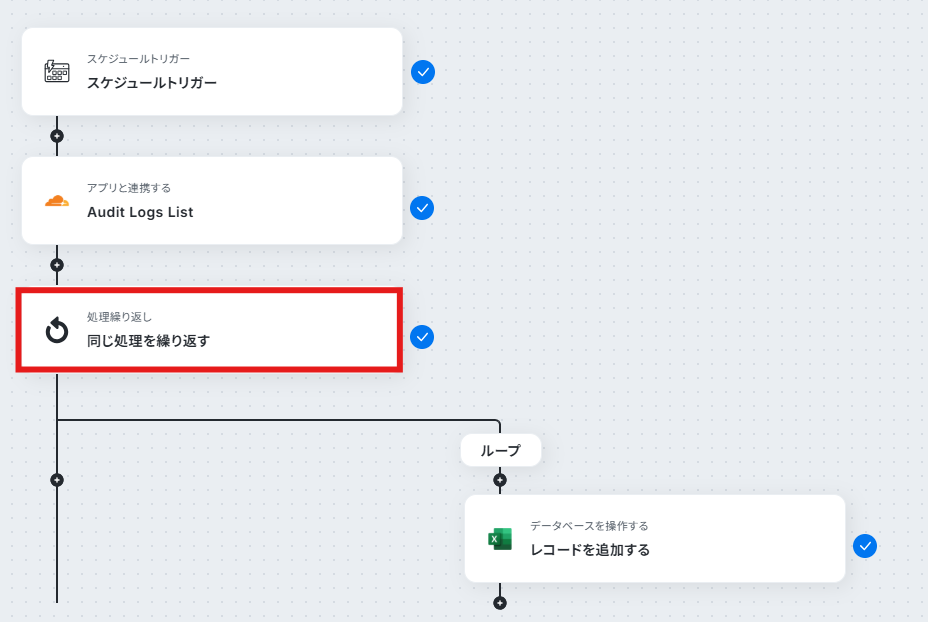
Task: Open the スケジュールトリガー step card
Action: click(x=212, y=72)
